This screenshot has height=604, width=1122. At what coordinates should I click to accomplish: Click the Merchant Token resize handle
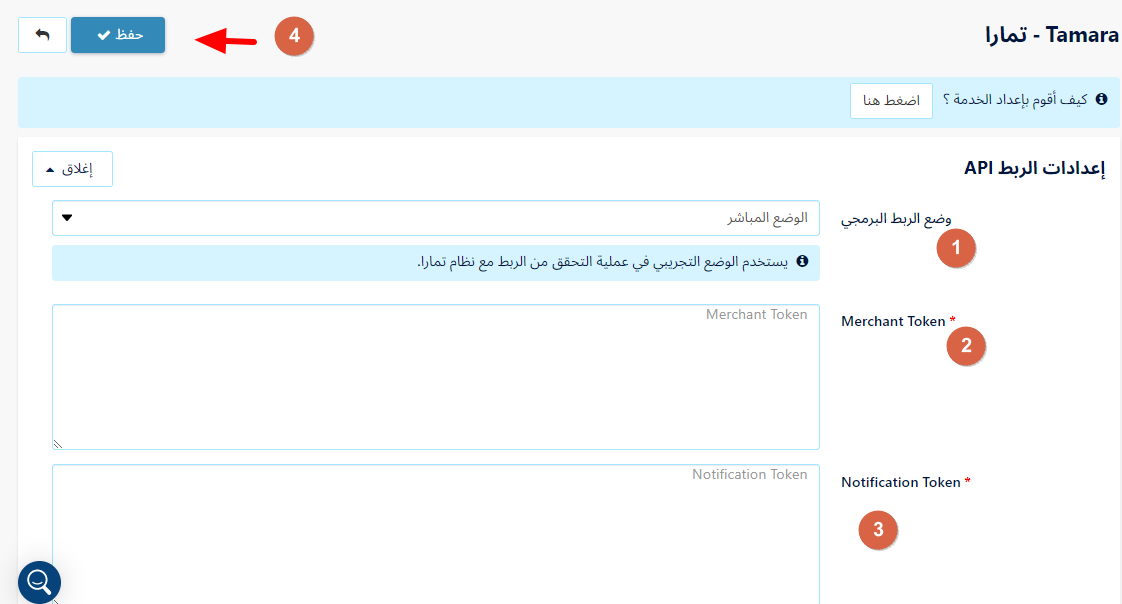pos(58,444)
